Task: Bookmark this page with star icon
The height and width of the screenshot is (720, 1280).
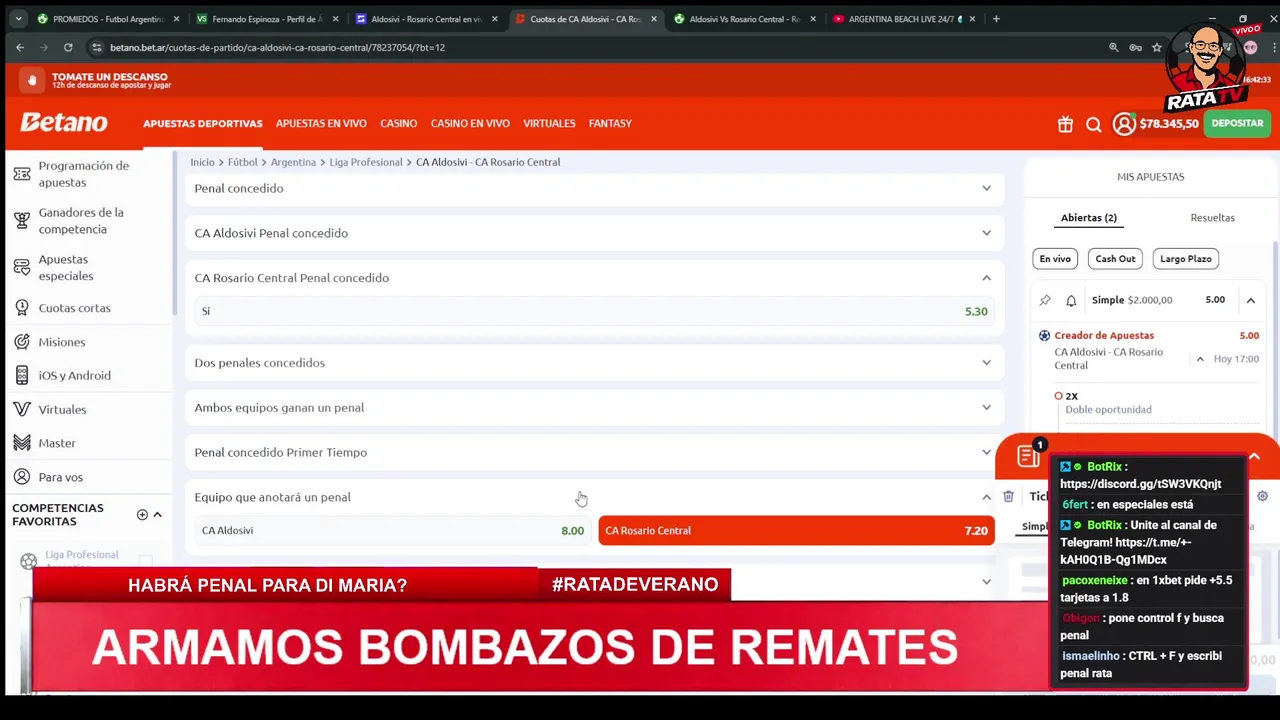Action: pos(1157,47)
